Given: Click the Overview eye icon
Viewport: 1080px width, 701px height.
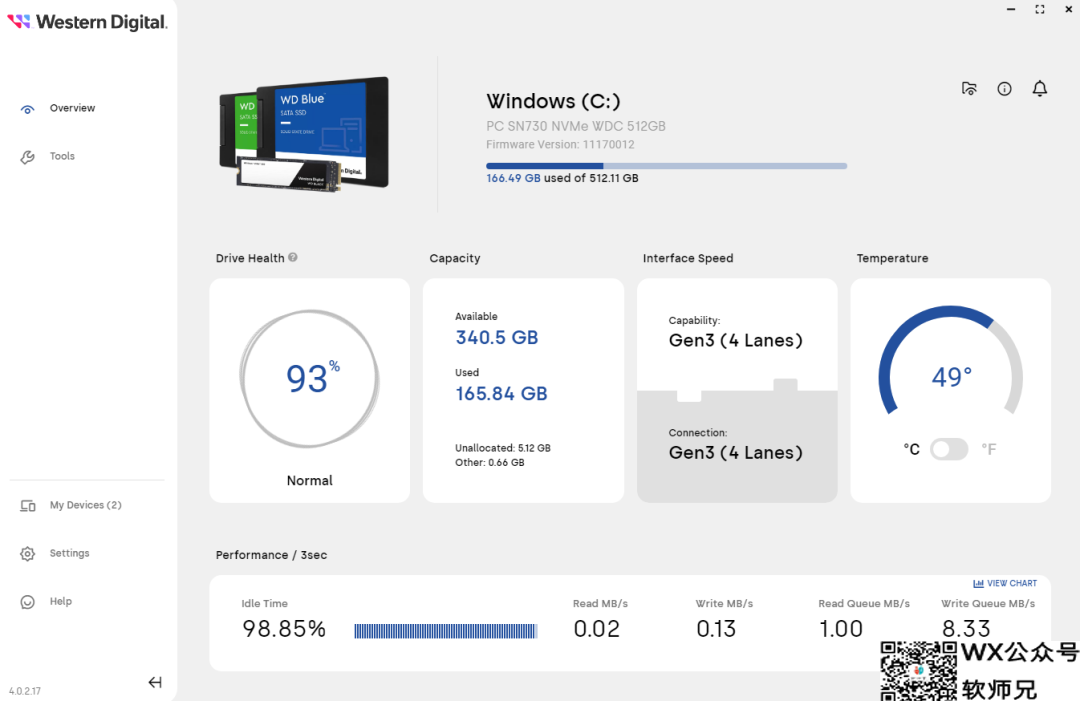Looking at the screenshot, I should point(28,109).
